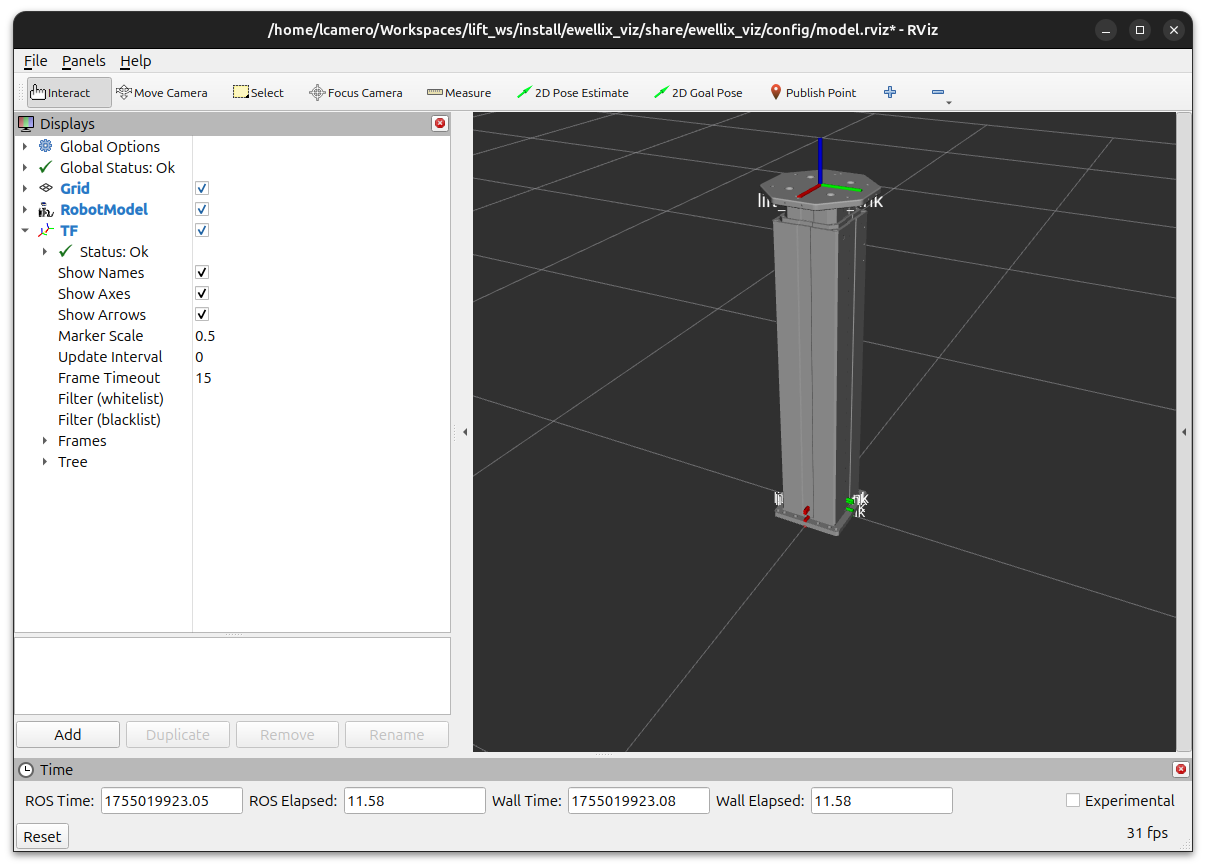Uncheck Show Axes checkbox
The width and height of the screenshot is (1206, 868).
click(202, 293)
